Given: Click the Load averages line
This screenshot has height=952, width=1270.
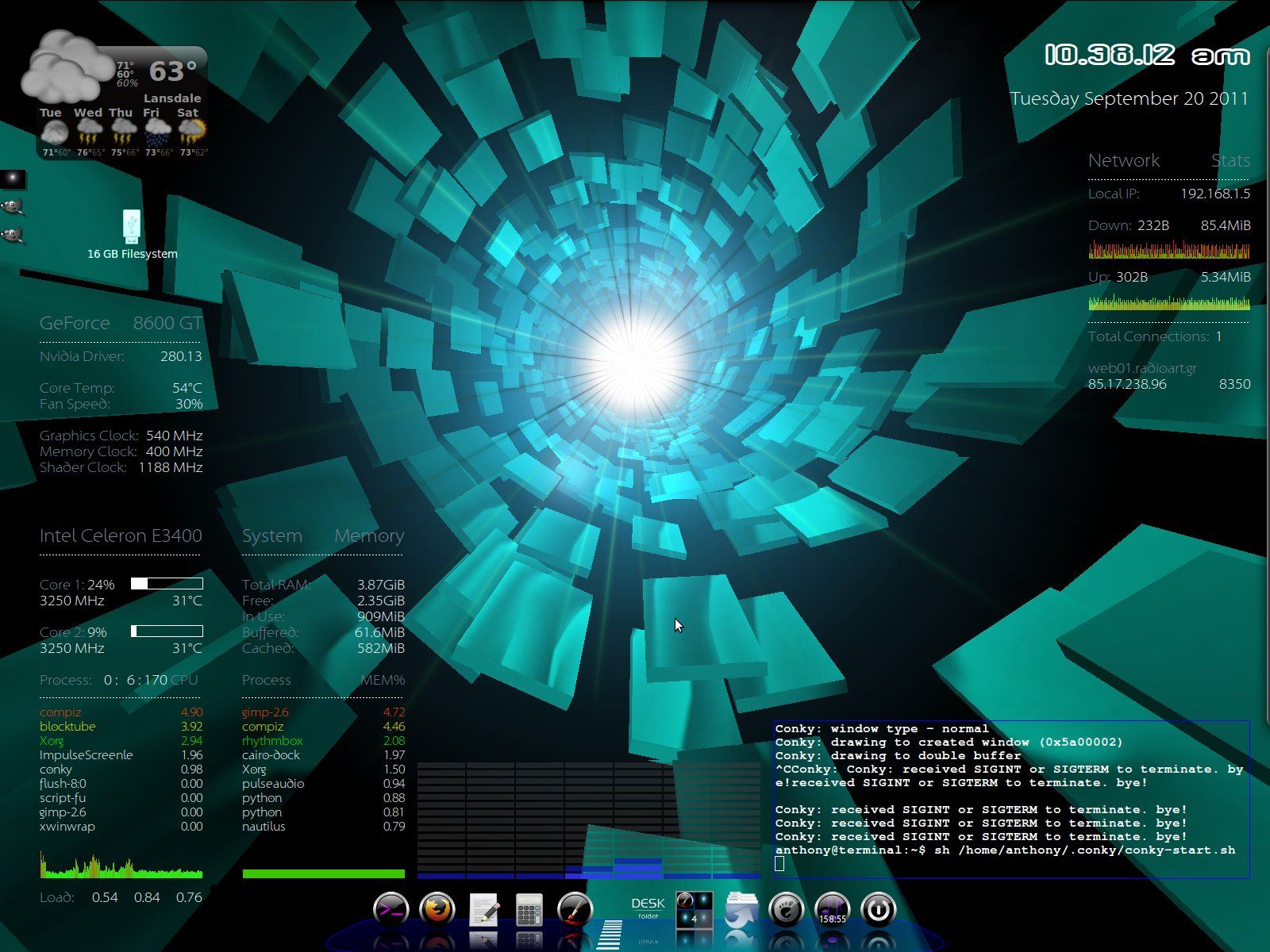Looking at the screenshot, I should [x=121, y=897].
